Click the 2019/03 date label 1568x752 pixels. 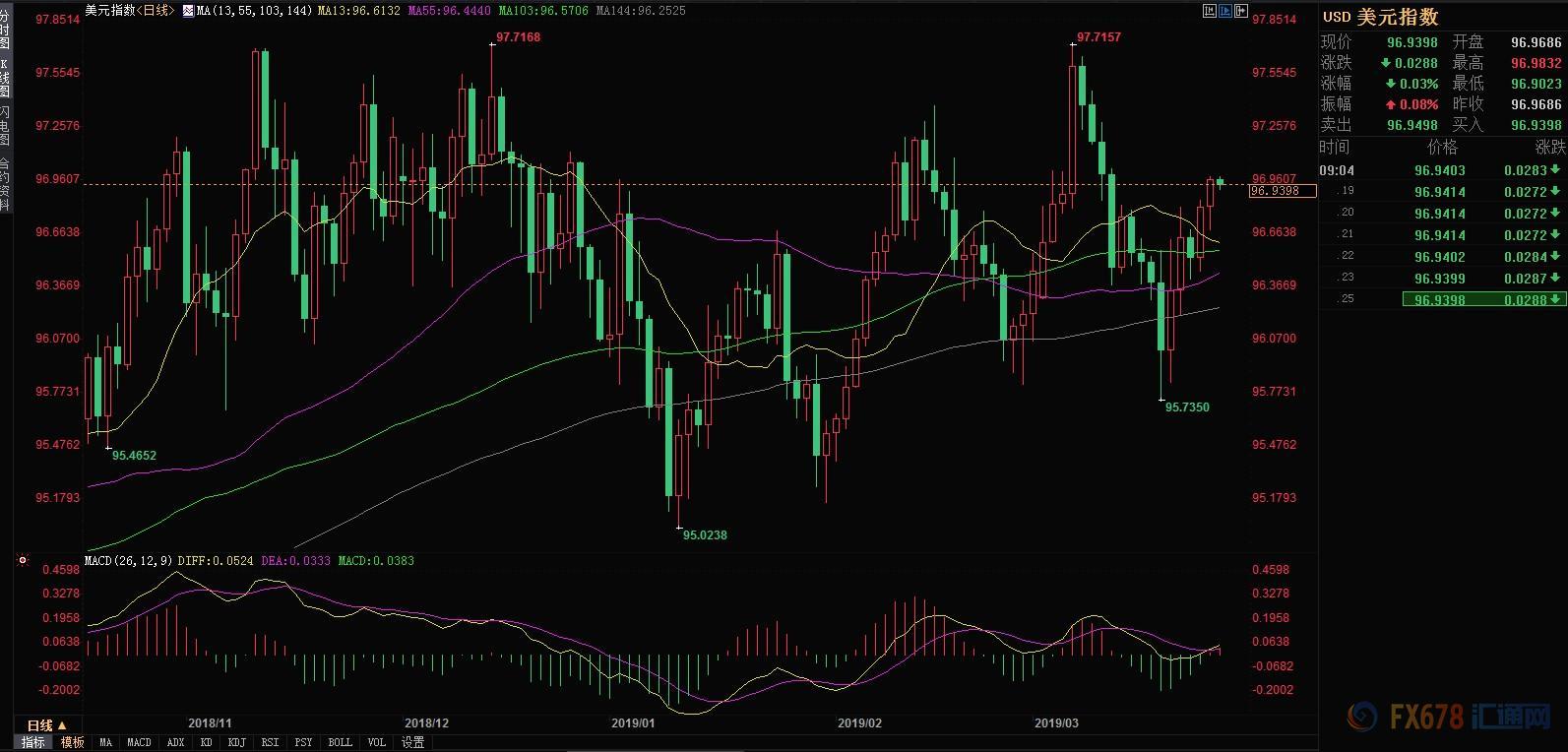tap(1056, 723)
